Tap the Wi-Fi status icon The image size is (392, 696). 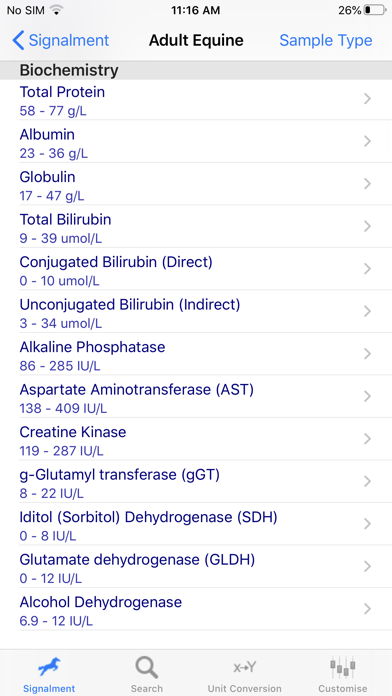(55, 10)
